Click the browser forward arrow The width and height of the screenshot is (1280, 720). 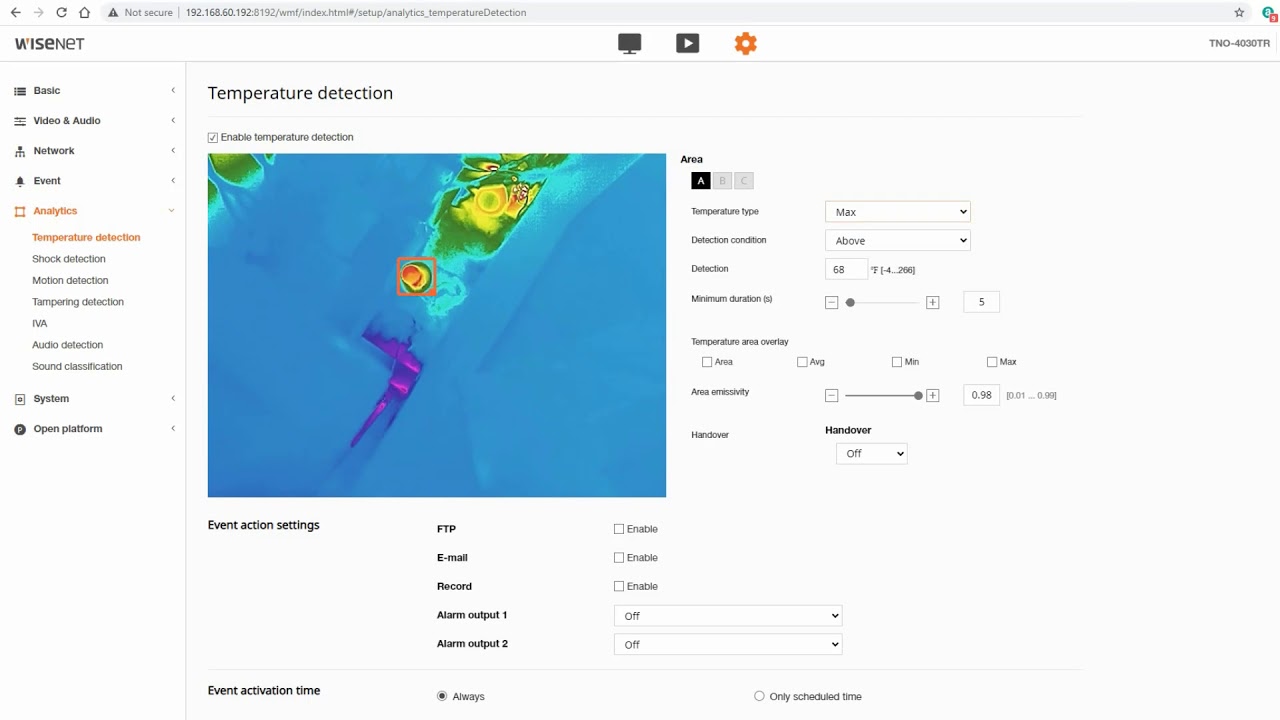point(38,13)
